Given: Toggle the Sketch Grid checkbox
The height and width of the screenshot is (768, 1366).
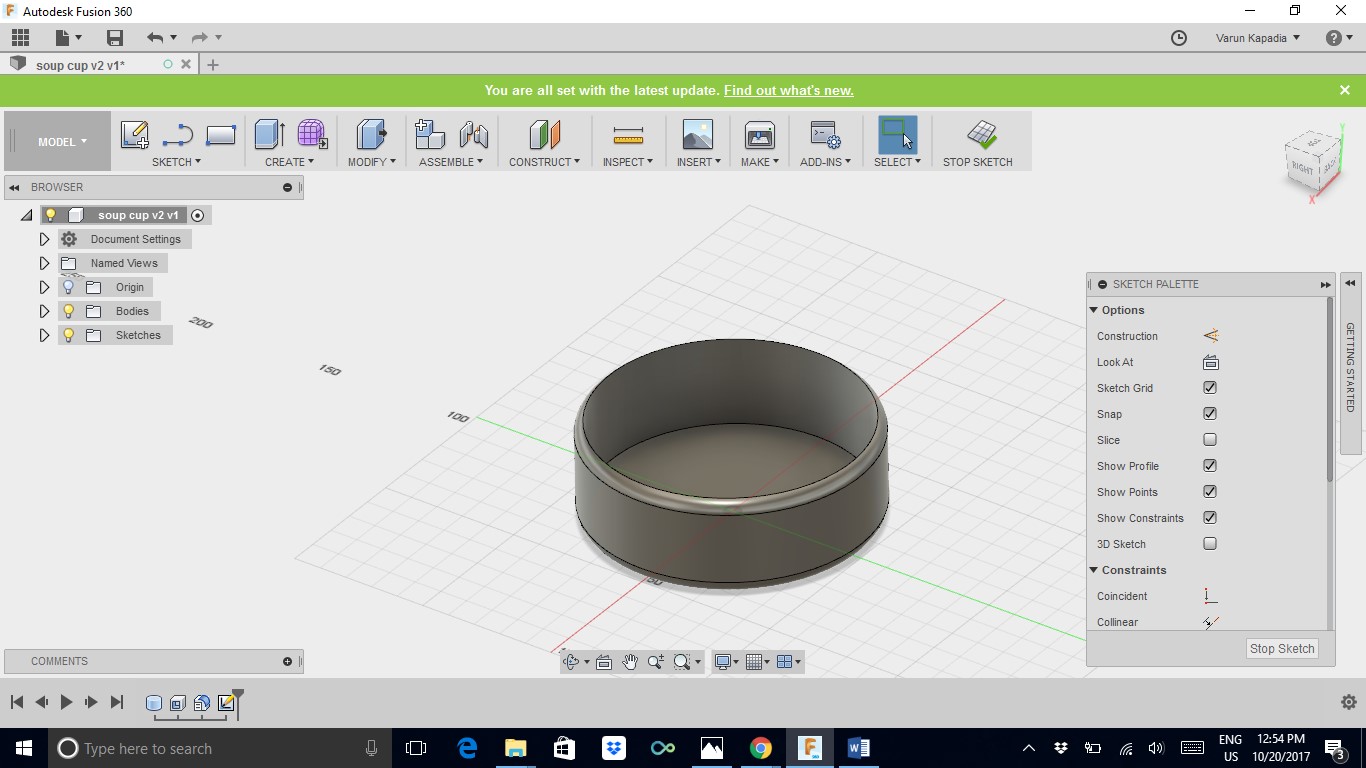Looking at the screenshot, I should [1210, 388].
